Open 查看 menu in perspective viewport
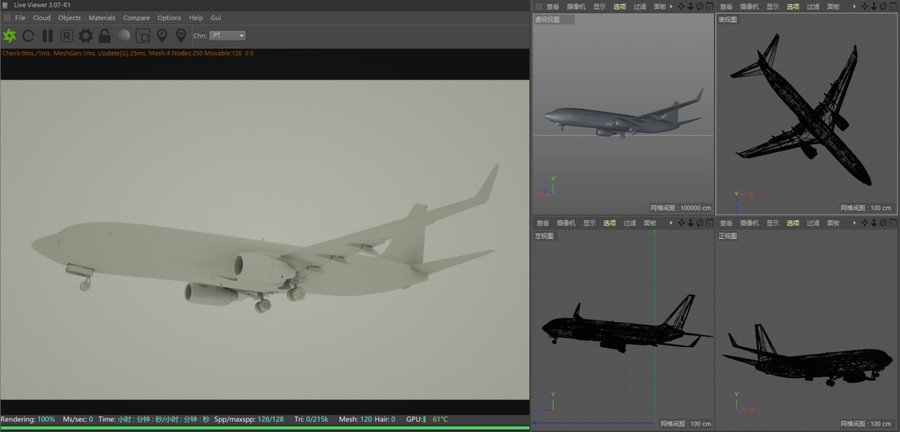This screenshot has height=432, width=900. (x=553, y=7)
